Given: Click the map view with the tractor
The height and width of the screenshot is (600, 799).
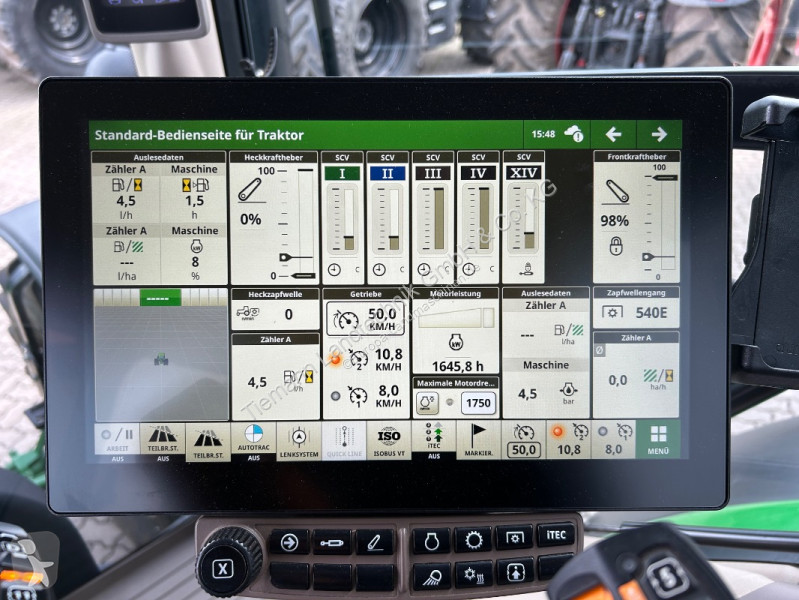Looking at the screenshot, I should 161,362.
